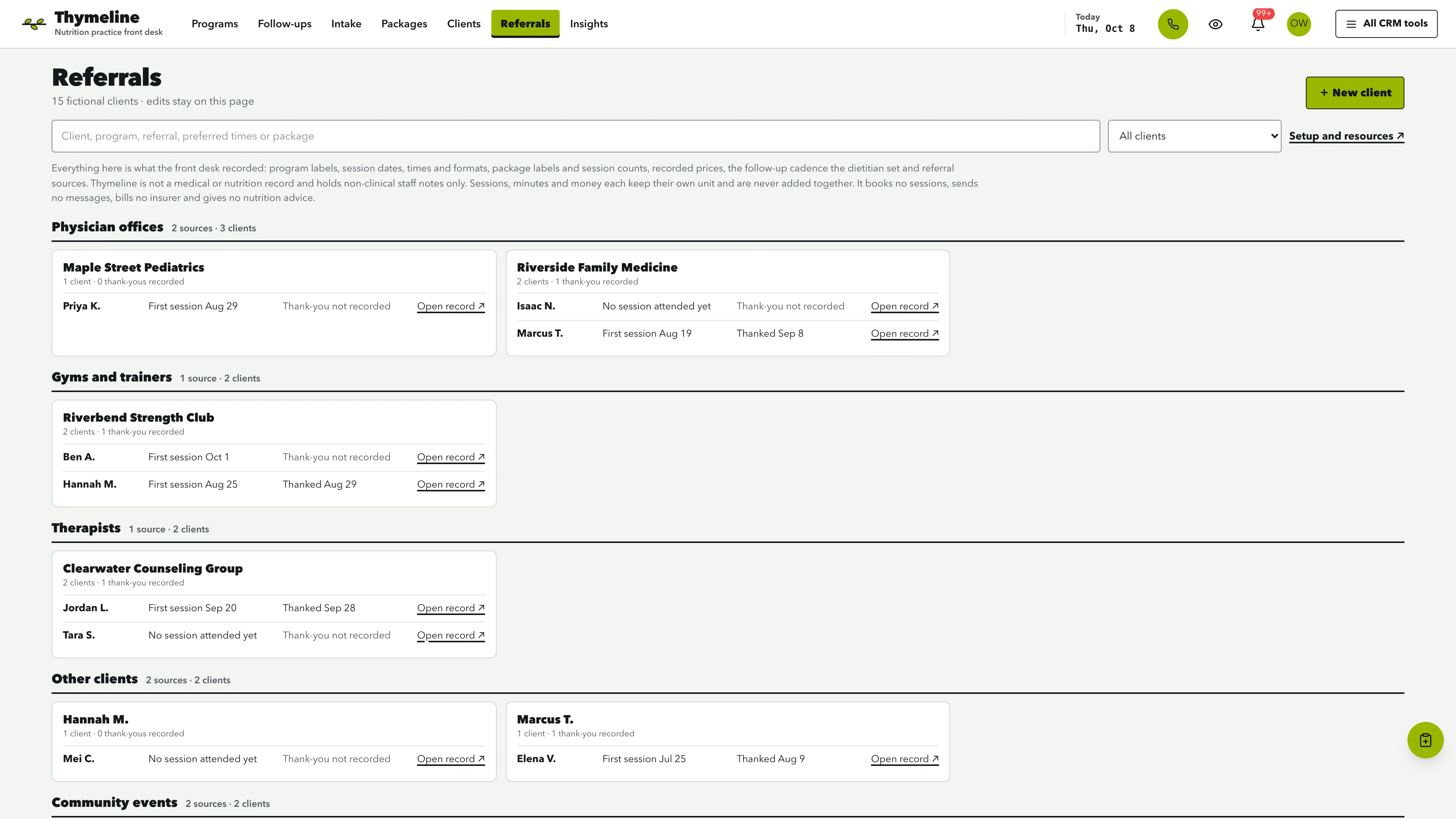This screenshot has width=1456, height=819.
Task: Click the Today Thu, Oct 8 date
Action: click(1105, 24)
